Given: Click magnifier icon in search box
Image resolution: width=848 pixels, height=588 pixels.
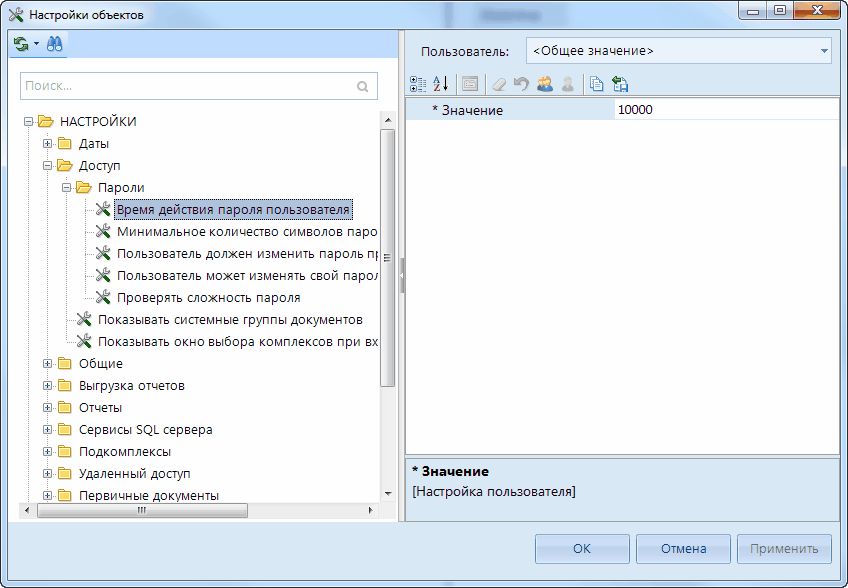Looking at the screenshot, I should pos(363,87).
